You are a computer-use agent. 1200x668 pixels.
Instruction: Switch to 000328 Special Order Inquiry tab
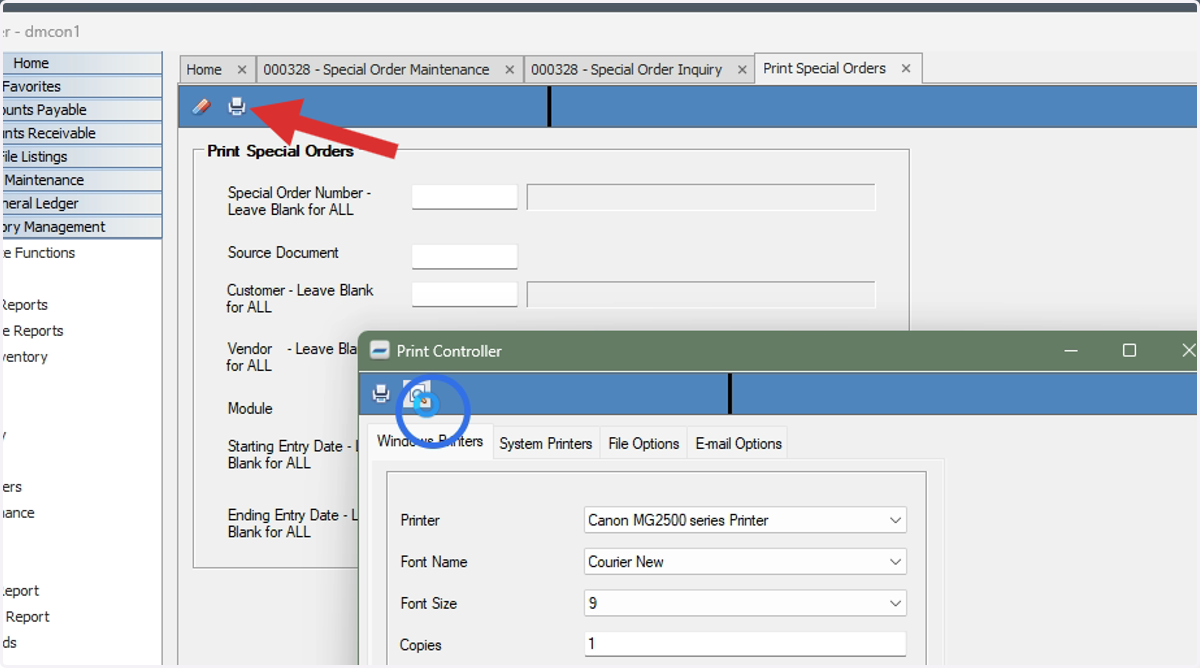pyautogui.click(x=626, y=69)
